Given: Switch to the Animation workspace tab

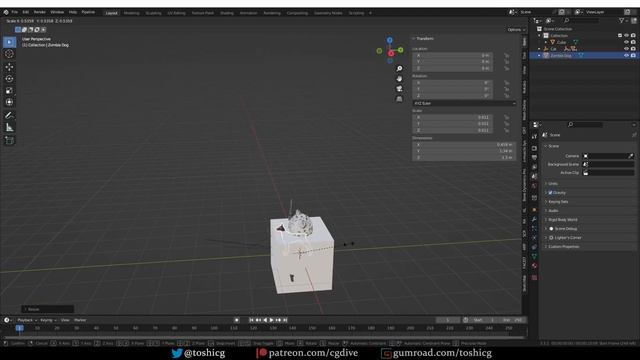Looking at the screenshot, I should coord(249,13).
